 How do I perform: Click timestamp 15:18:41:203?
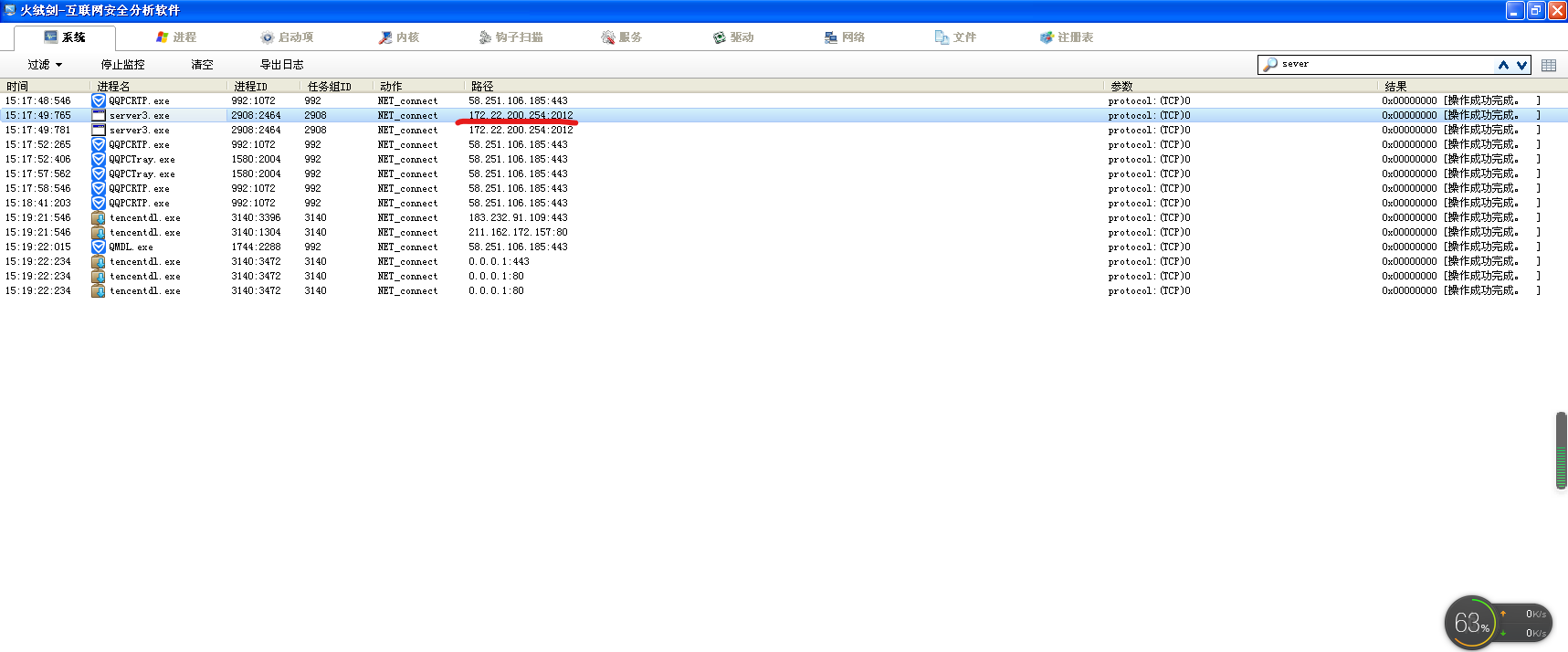(37, 203)
